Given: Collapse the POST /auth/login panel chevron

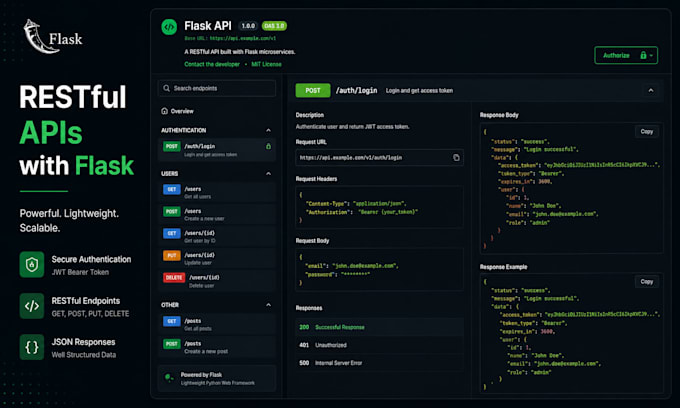Looking at the screenshot, I should [651, 90].
